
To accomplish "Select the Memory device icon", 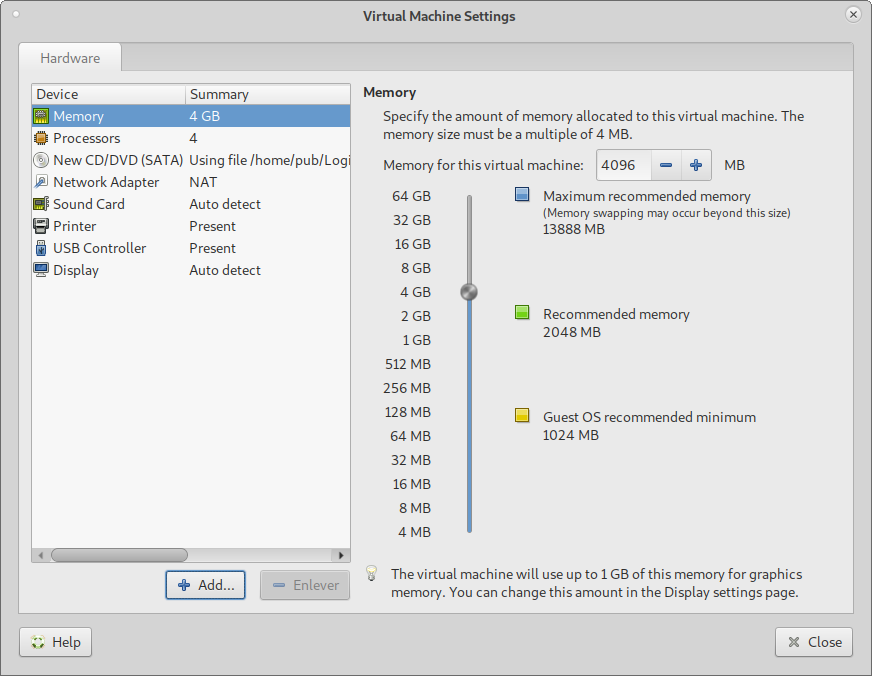I will (41, 116).
